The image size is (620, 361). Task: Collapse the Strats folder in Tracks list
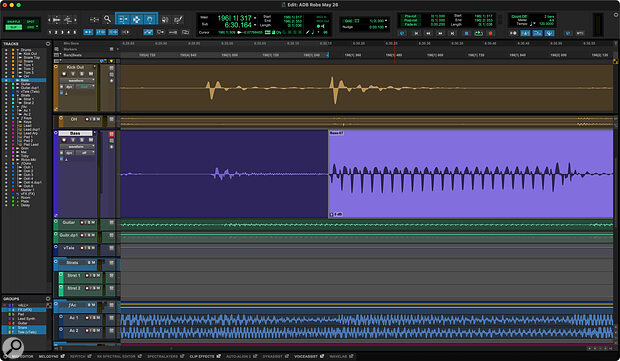[x=17, y=95]
